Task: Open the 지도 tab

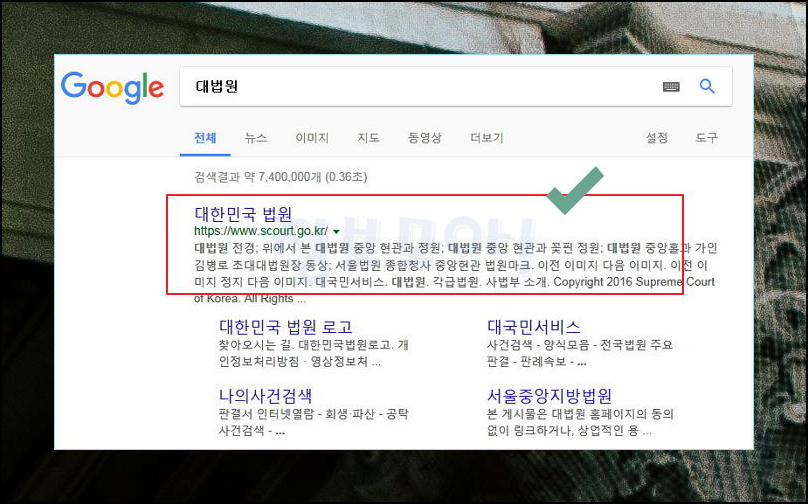Action: [368, 138]
